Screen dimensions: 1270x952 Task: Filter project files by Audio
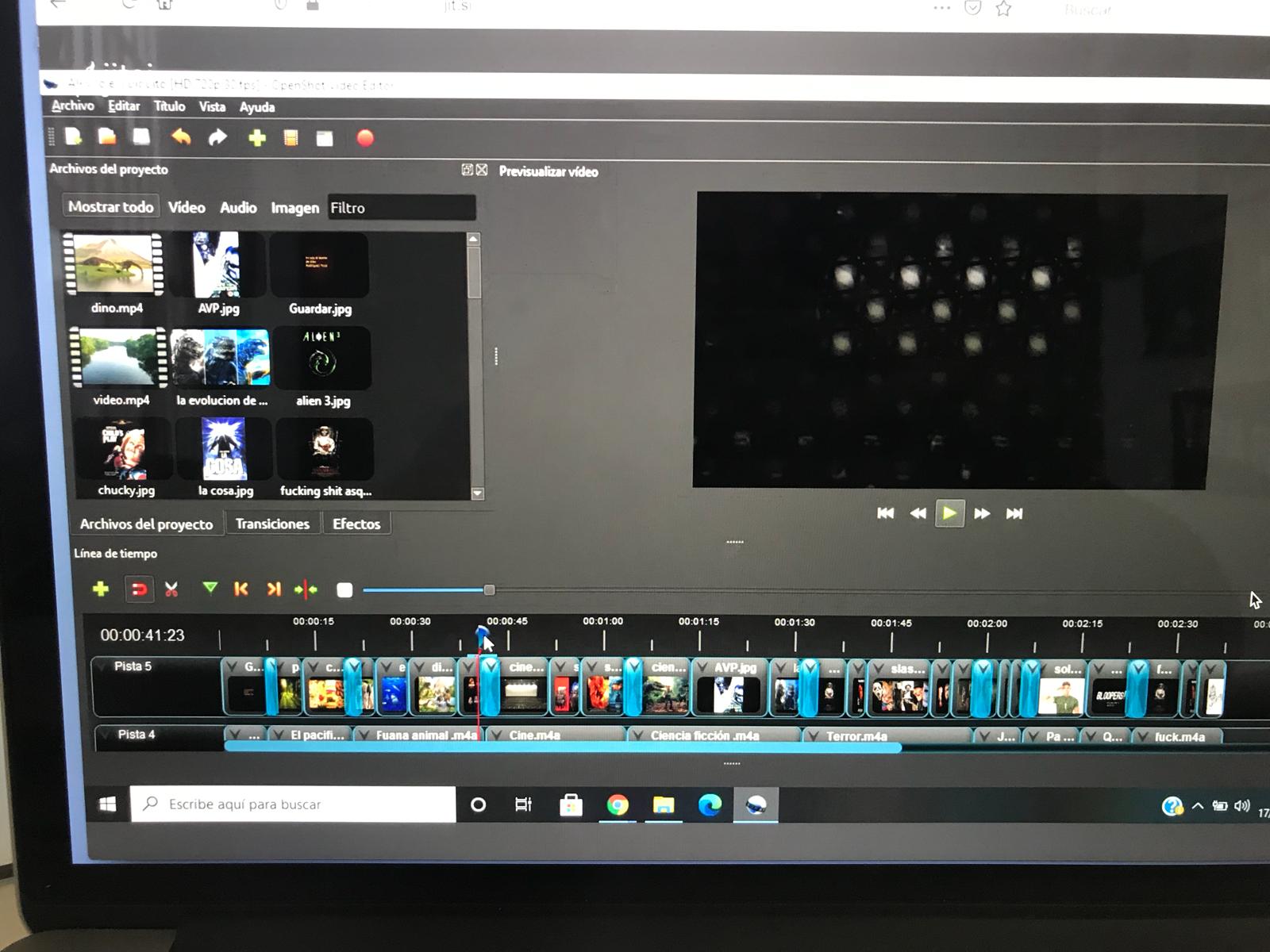pyautogui.click(x=238, y=208)
